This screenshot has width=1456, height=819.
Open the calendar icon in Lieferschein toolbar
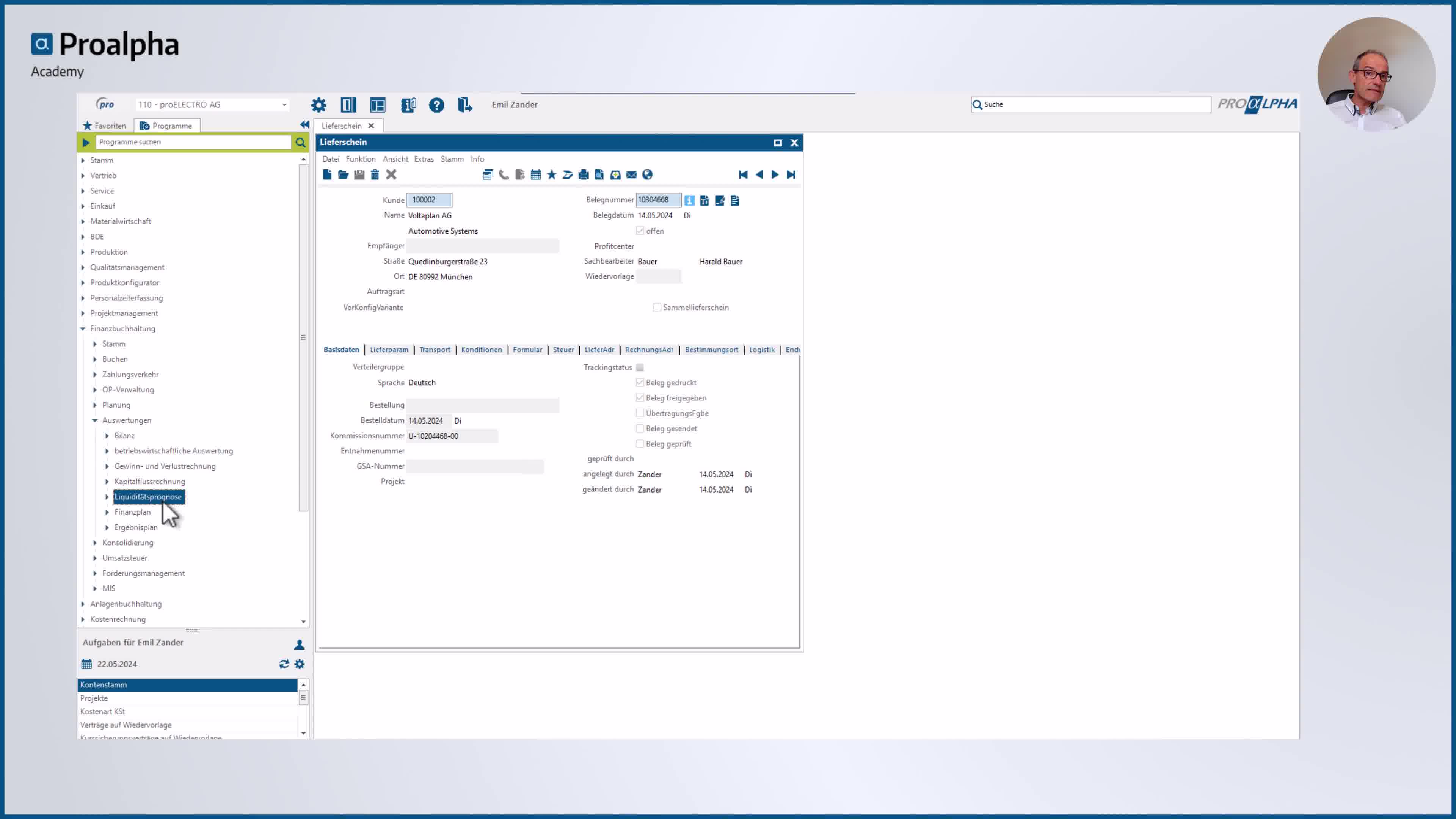(x=536, y=175)
